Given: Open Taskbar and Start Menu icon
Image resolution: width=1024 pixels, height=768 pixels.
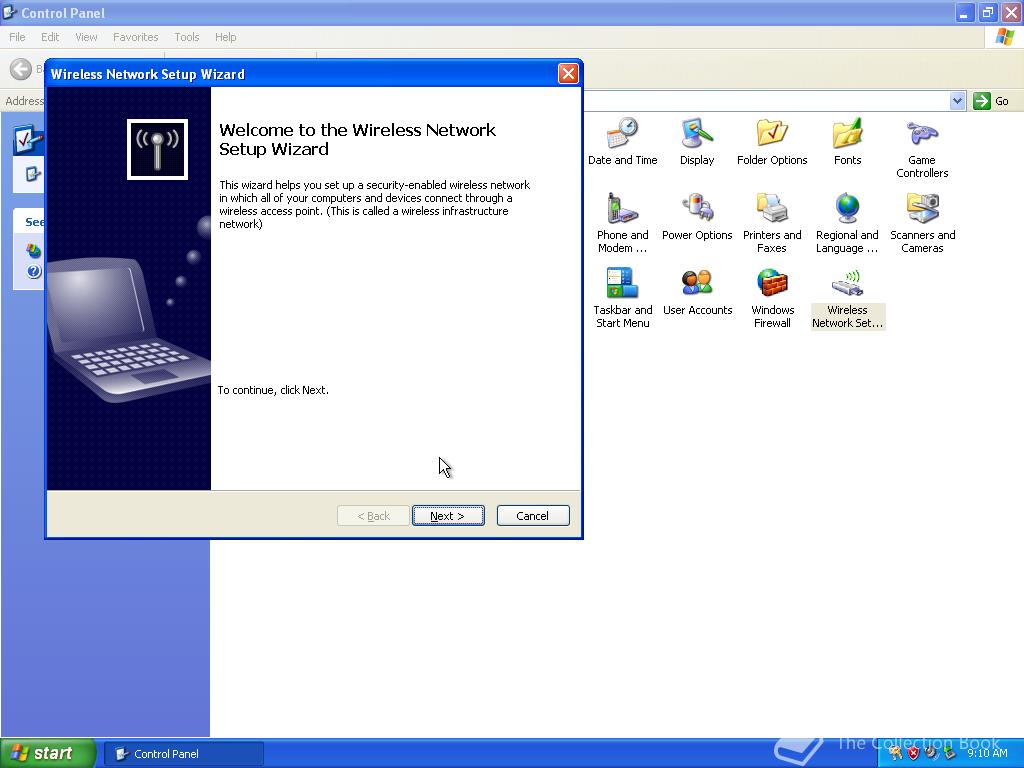Looking at the screenshot, I should tap(622, 298).
